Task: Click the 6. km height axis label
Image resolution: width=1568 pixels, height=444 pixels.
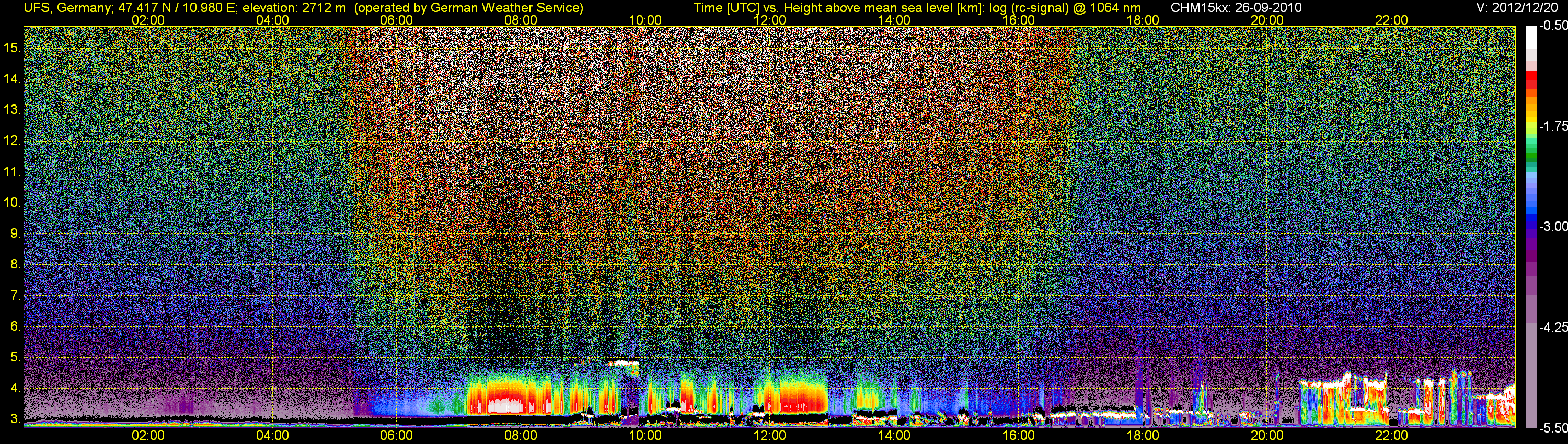Action: 15,326
